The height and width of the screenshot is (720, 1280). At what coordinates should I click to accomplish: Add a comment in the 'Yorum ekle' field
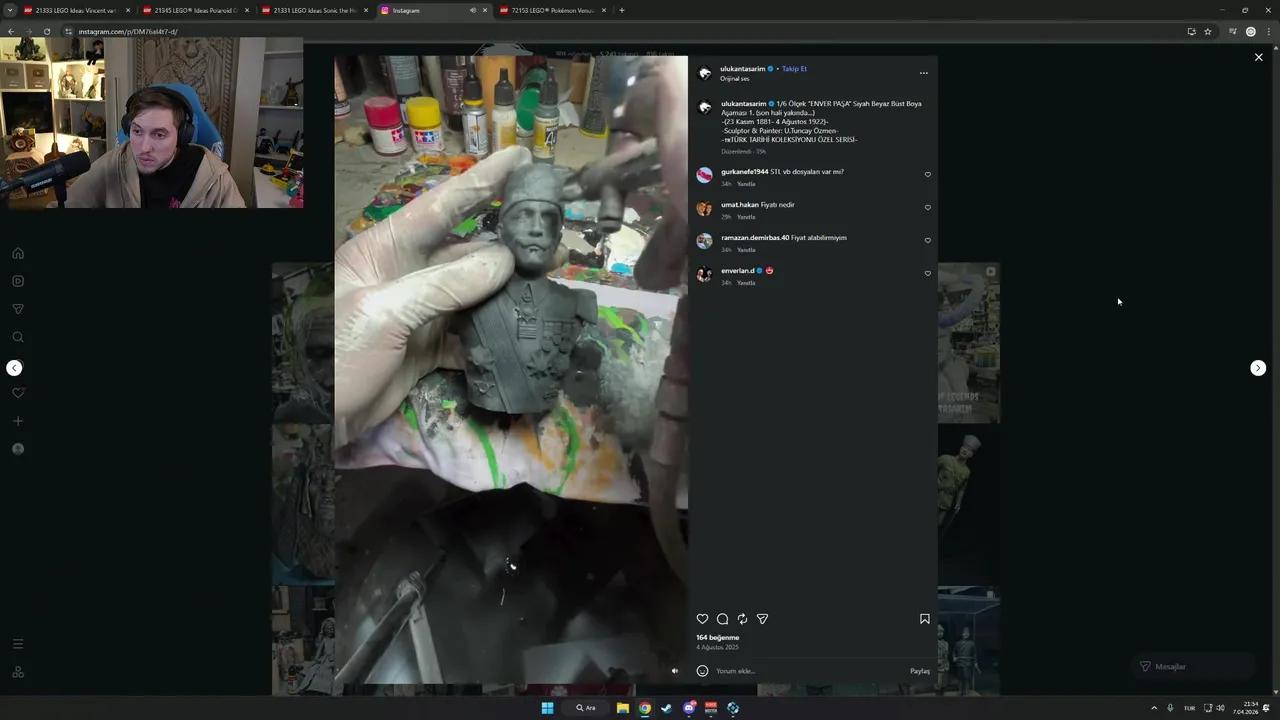(x=810, y=671)
